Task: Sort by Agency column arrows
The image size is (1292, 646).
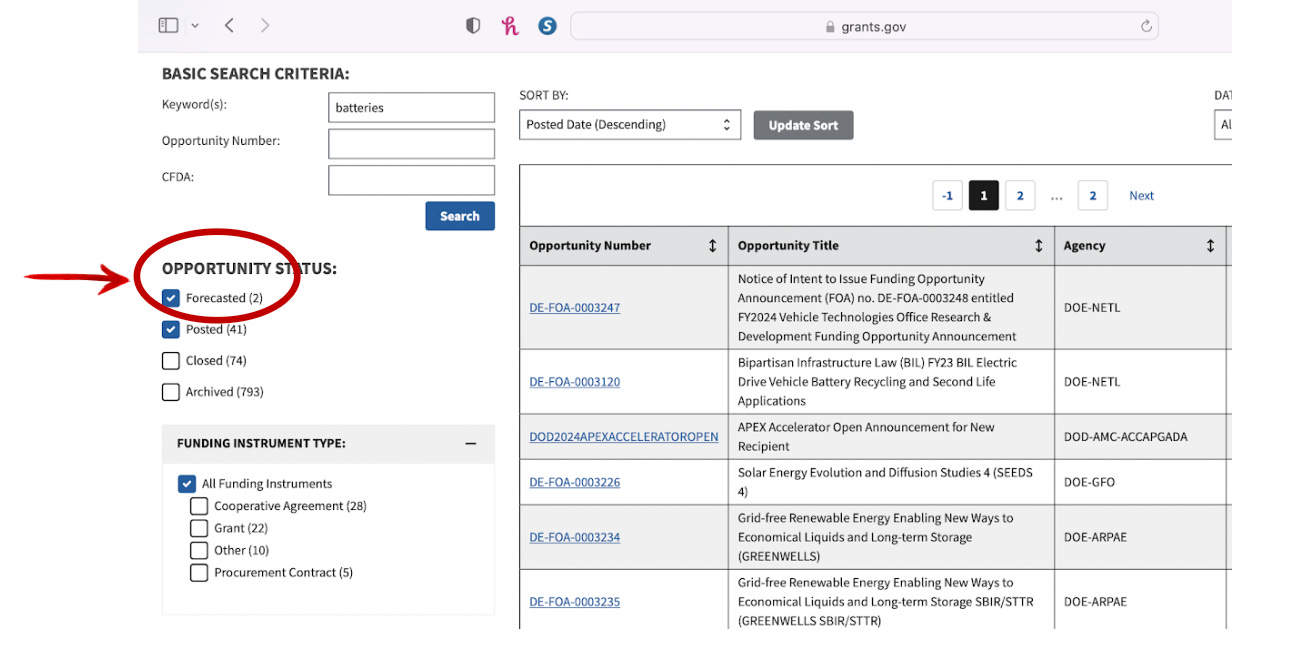Action: [1210, 246]
